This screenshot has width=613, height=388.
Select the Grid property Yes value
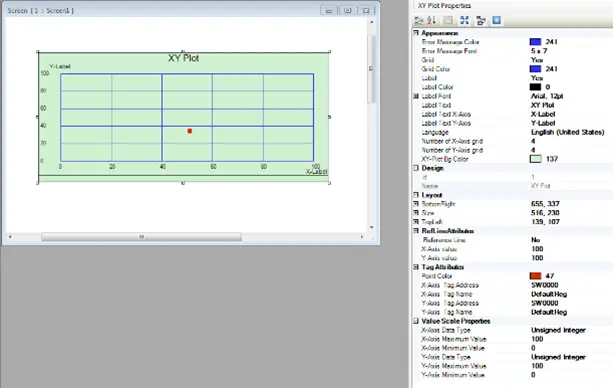pyautogui.click(x=537, y=60)
